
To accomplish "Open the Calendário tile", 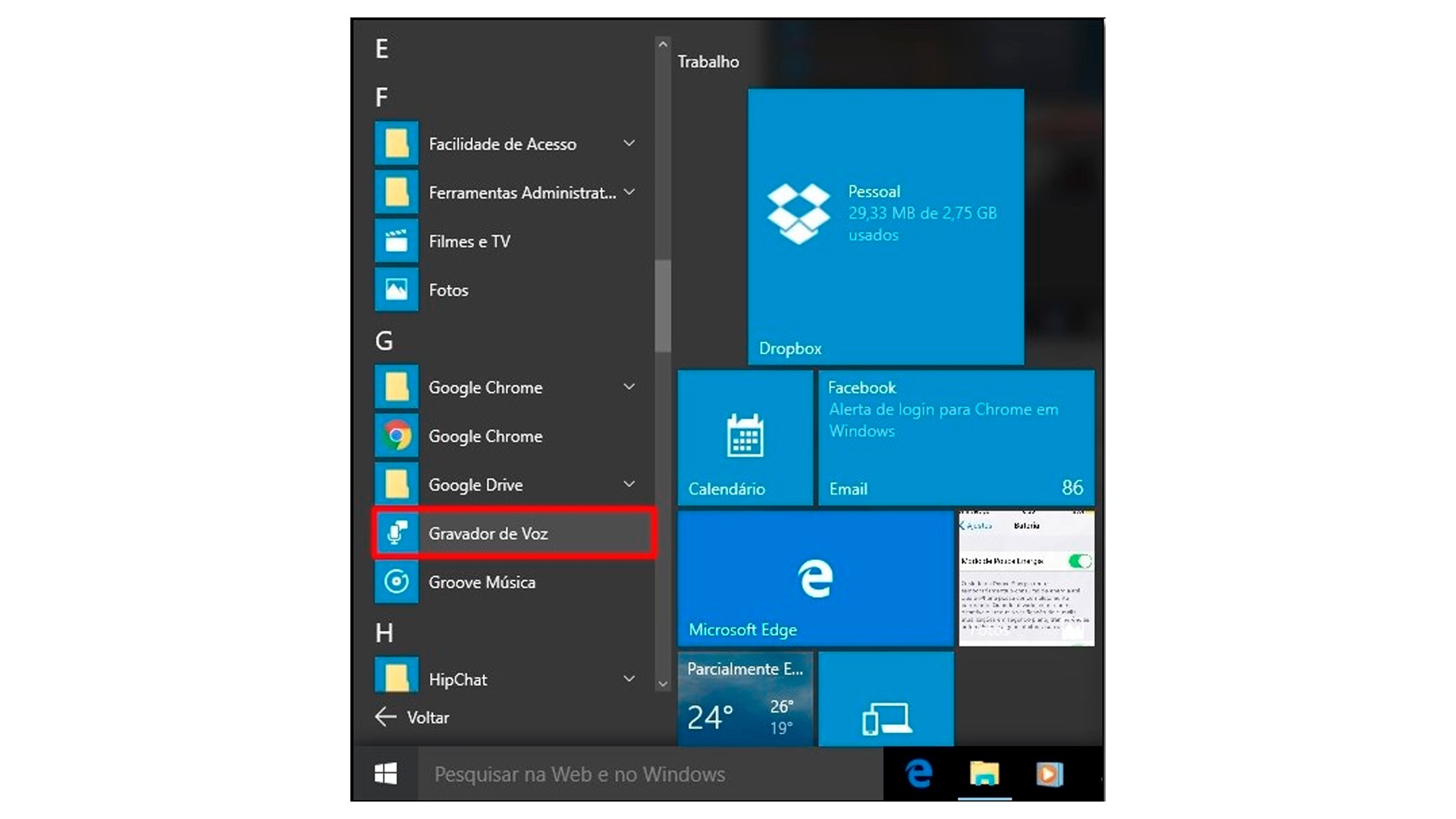I will 745,438.
